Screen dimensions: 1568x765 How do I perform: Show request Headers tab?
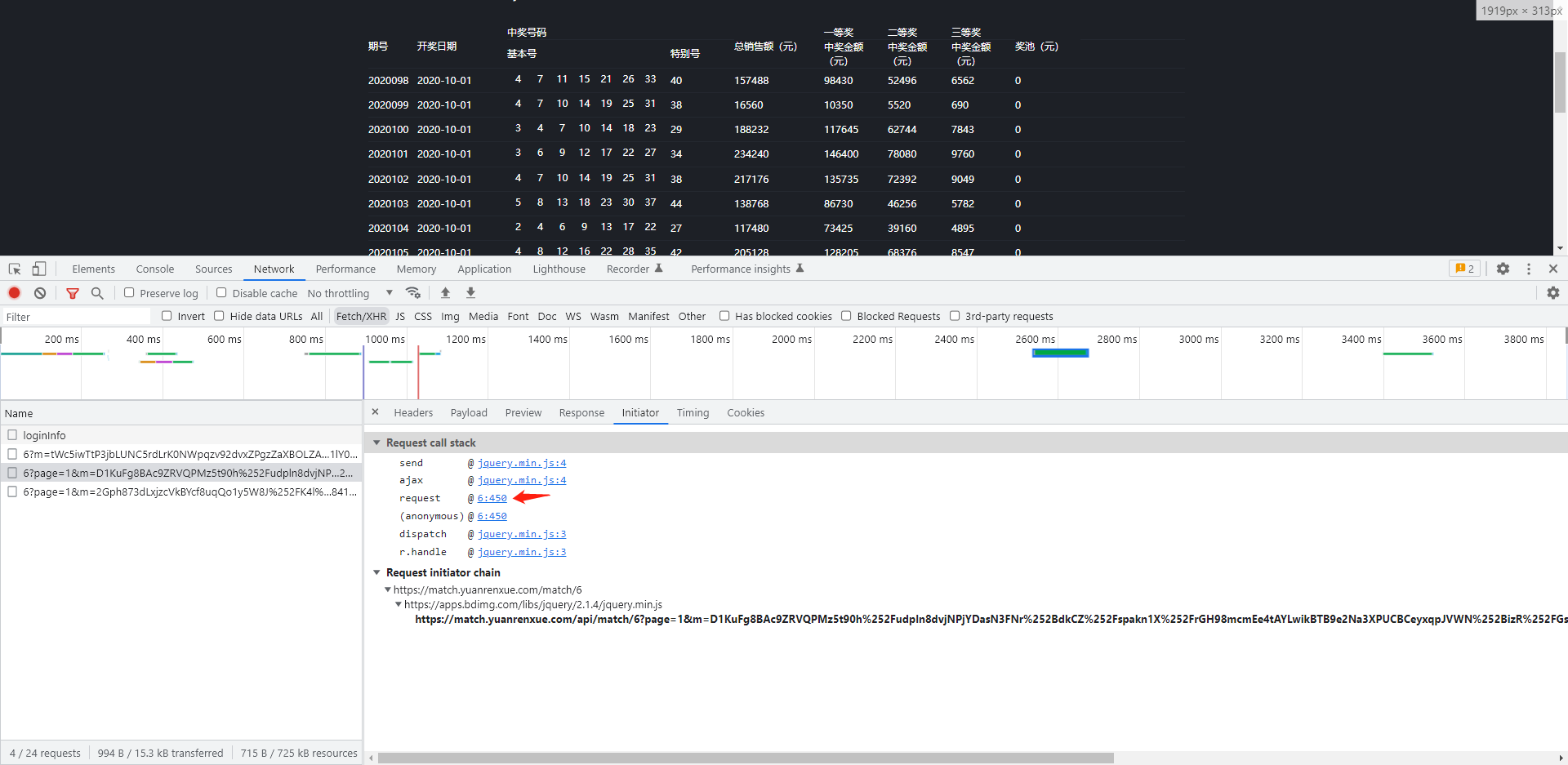(413, 412)
